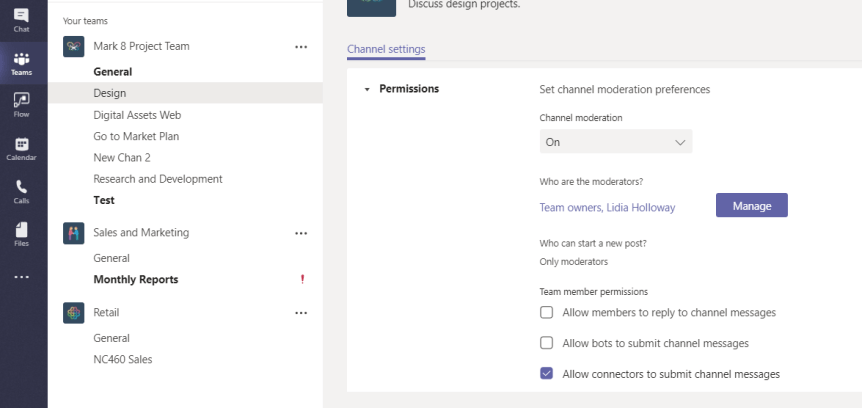Screen dimensions: 862x408
Task: Click the Retail team avatar icon
Action: pos(73,313)
